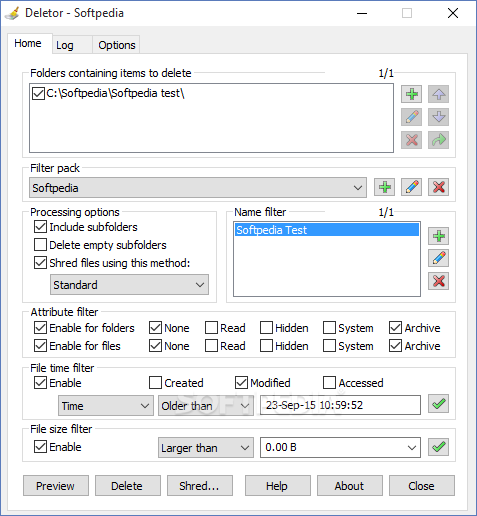Uncheck Archive in the folders row
Viewport: 477px width, 516px height.
(x=395, y=328)
